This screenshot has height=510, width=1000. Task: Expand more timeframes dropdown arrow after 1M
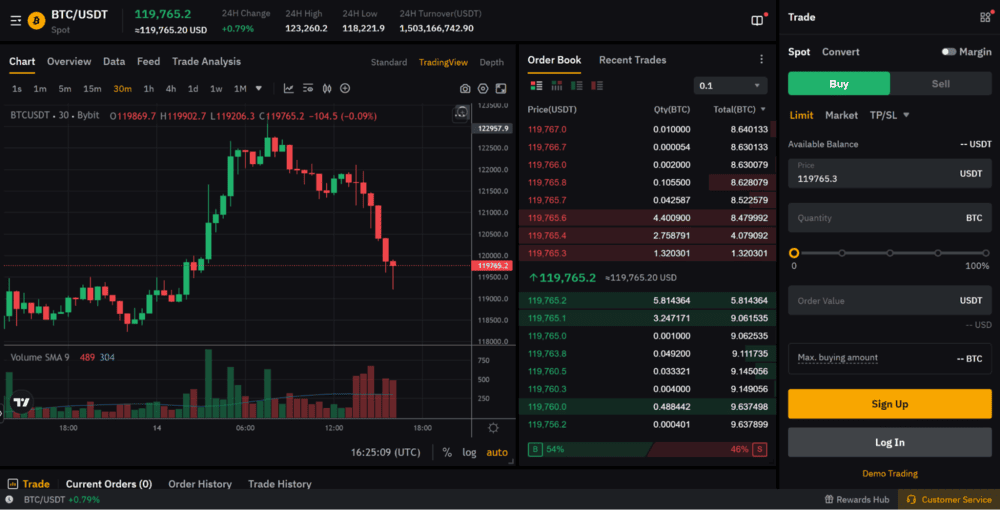259,89
